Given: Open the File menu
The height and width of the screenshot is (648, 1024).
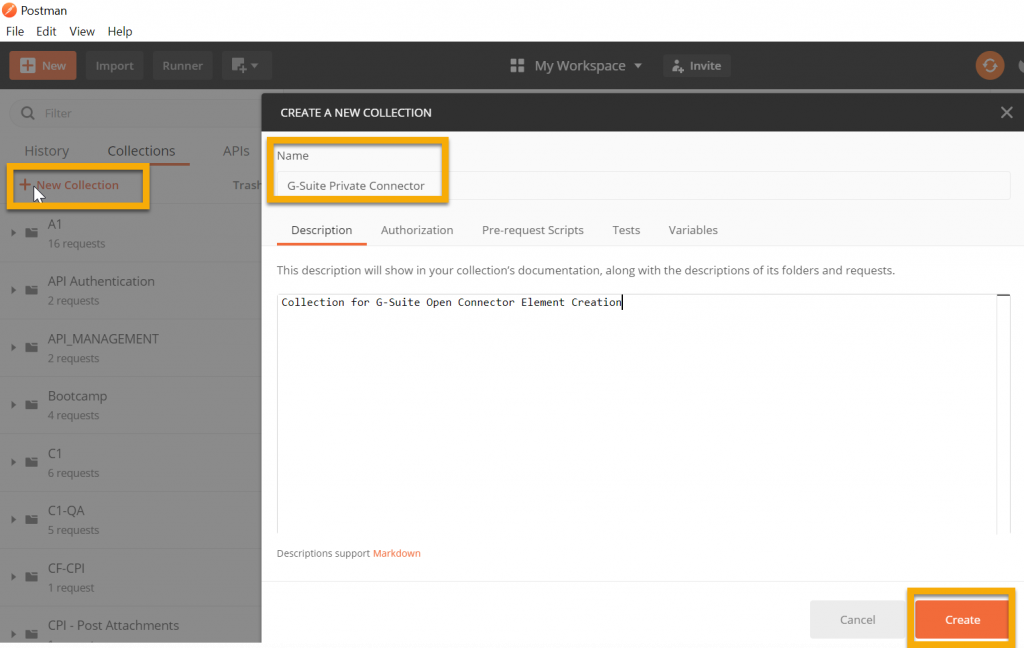Looking at the screenshot, I should coord(15,31).
